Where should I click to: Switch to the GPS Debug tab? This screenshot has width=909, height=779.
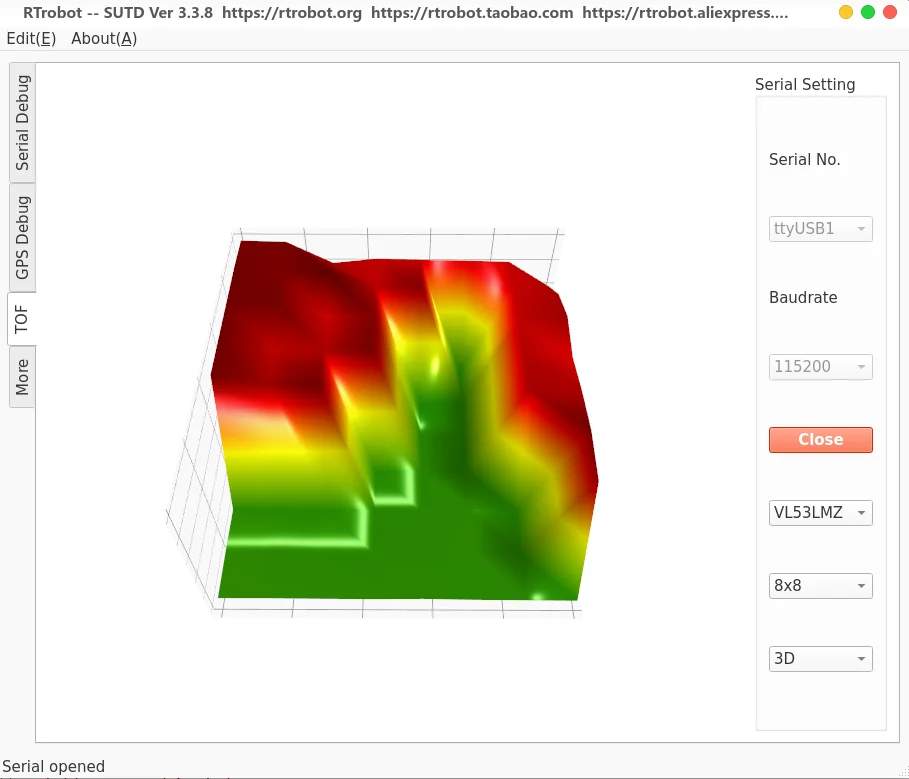coord(22,238)
